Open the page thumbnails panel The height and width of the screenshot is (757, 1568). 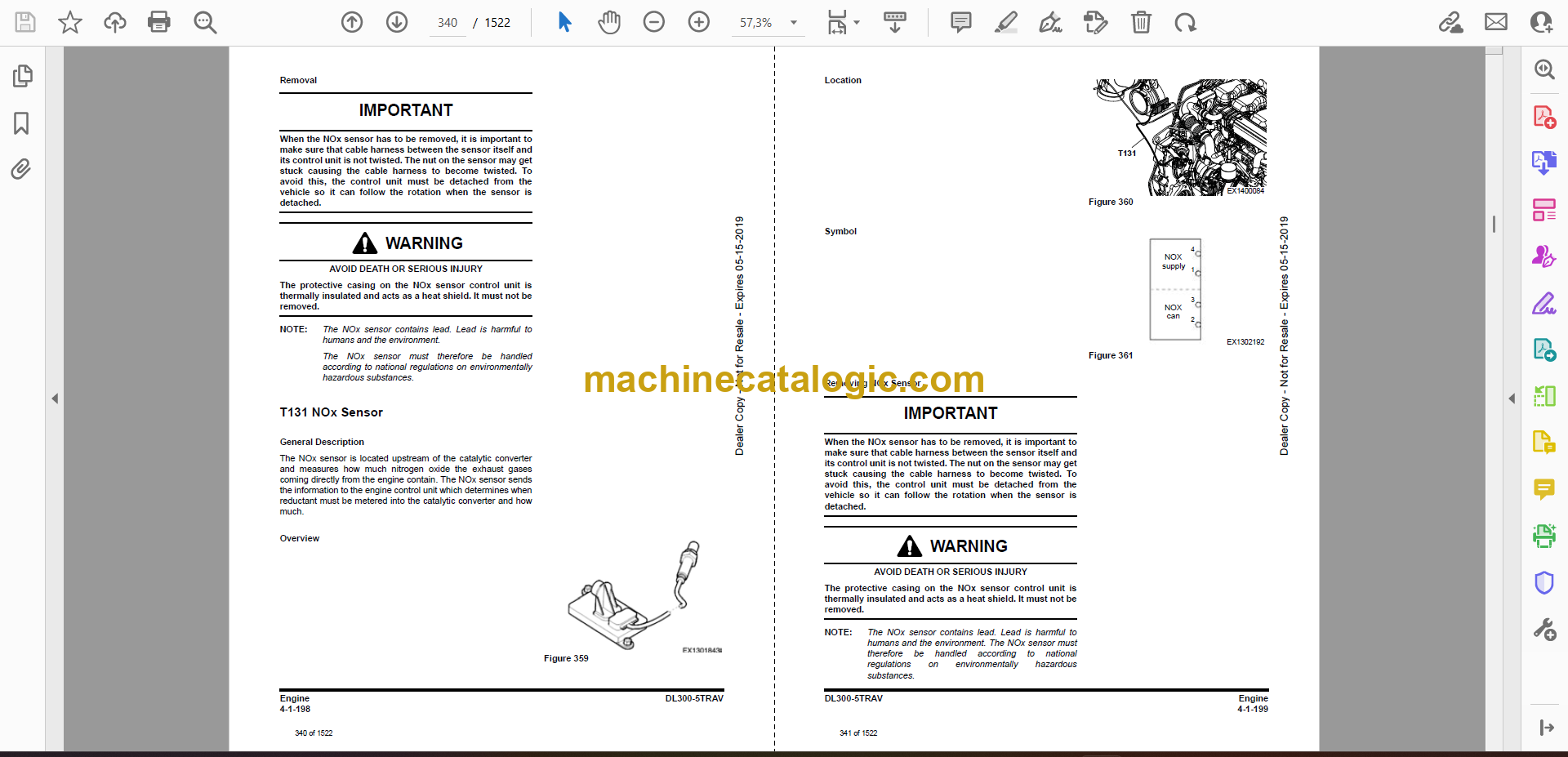pos(22,76)
